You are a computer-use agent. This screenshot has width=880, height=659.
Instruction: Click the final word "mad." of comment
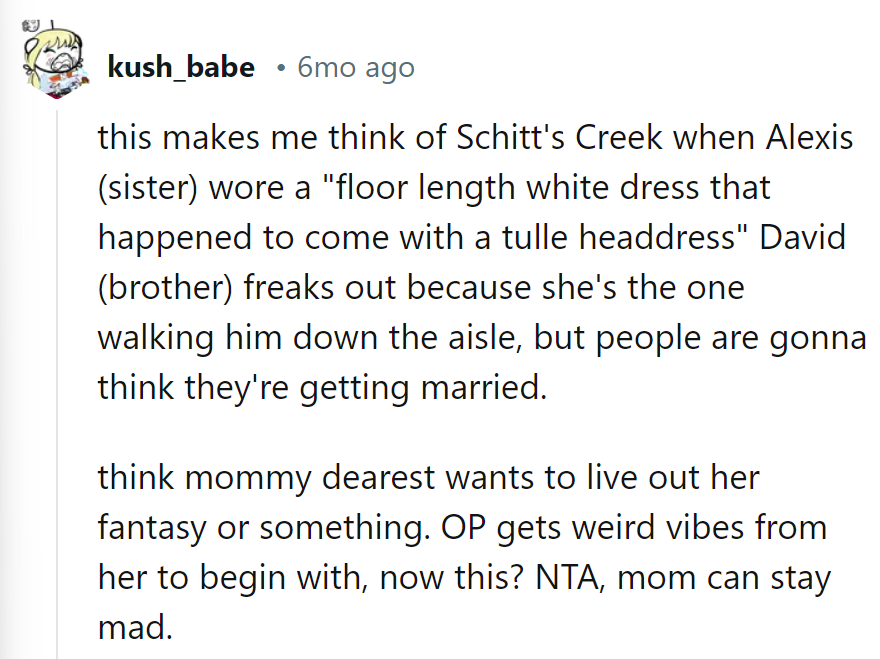[x=135, y=628]
